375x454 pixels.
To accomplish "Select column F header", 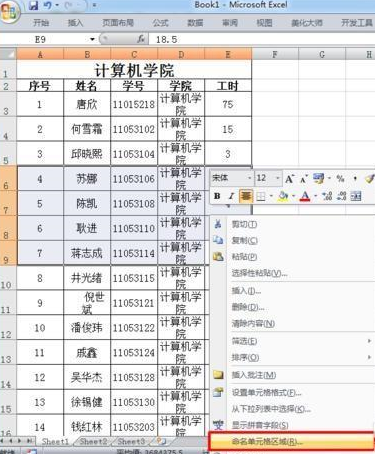I will tap(275, 54).
